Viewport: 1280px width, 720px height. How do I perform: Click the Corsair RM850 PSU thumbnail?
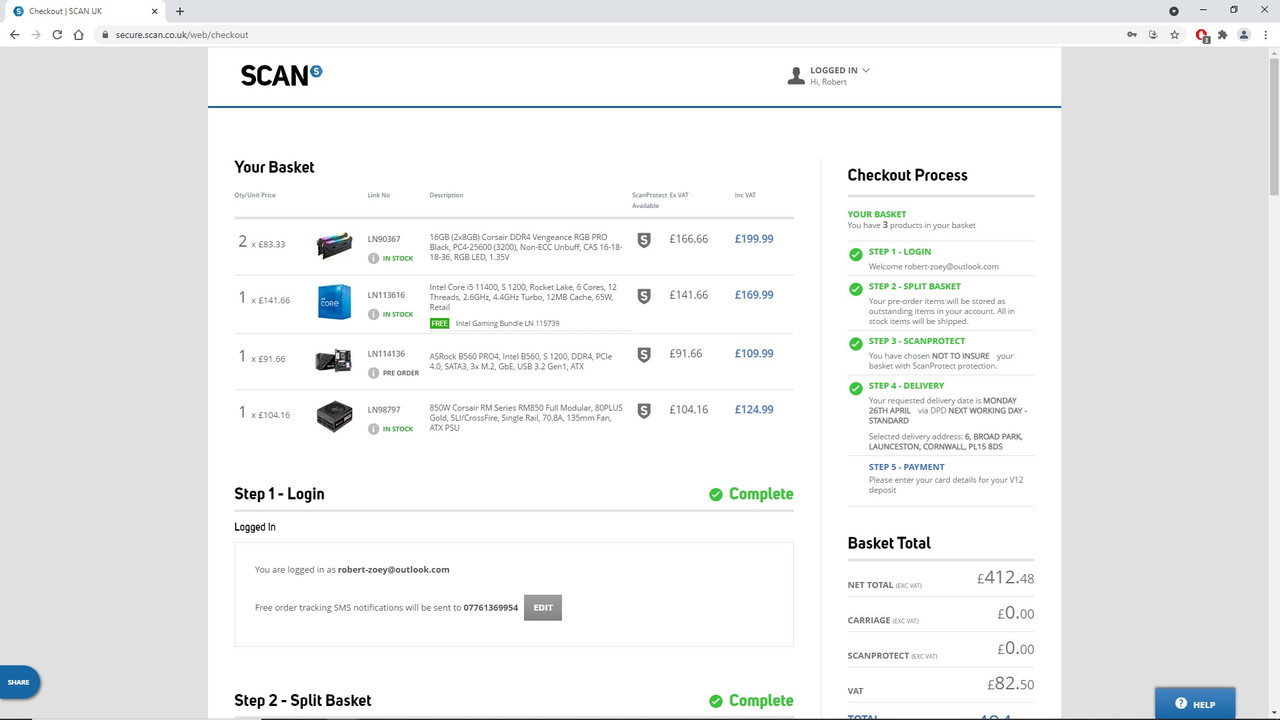334,416
